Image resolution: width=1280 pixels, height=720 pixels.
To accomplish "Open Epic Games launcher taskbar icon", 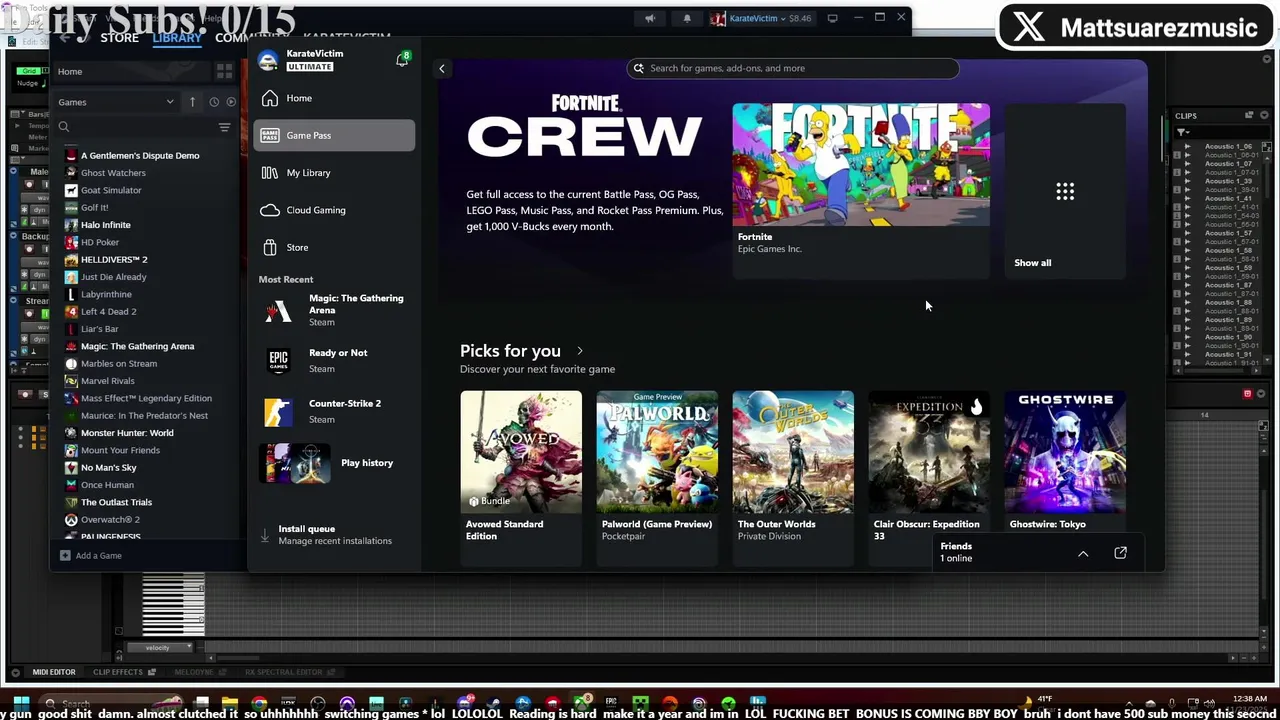I will click(x=610, y=703).
